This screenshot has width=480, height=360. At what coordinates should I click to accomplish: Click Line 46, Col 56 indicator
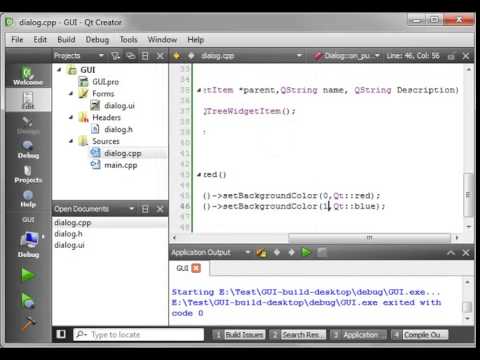pos(413,56)
